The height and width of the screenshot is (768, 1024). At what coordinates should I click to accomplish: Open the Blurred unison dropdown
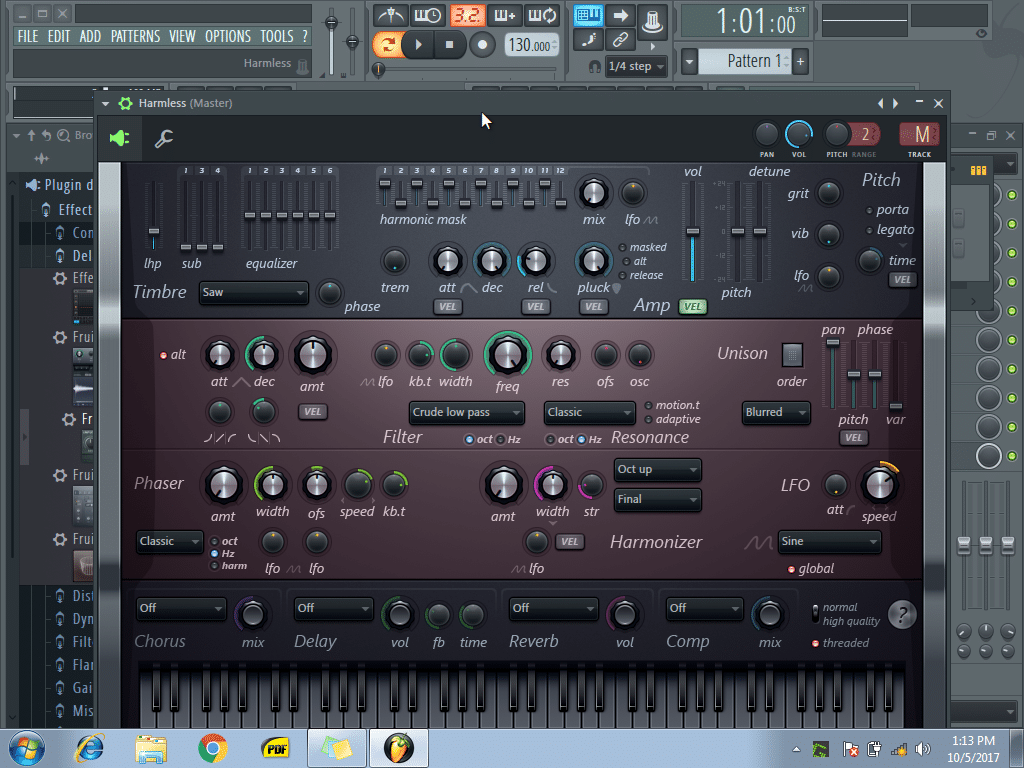click(x=776, y=413)
